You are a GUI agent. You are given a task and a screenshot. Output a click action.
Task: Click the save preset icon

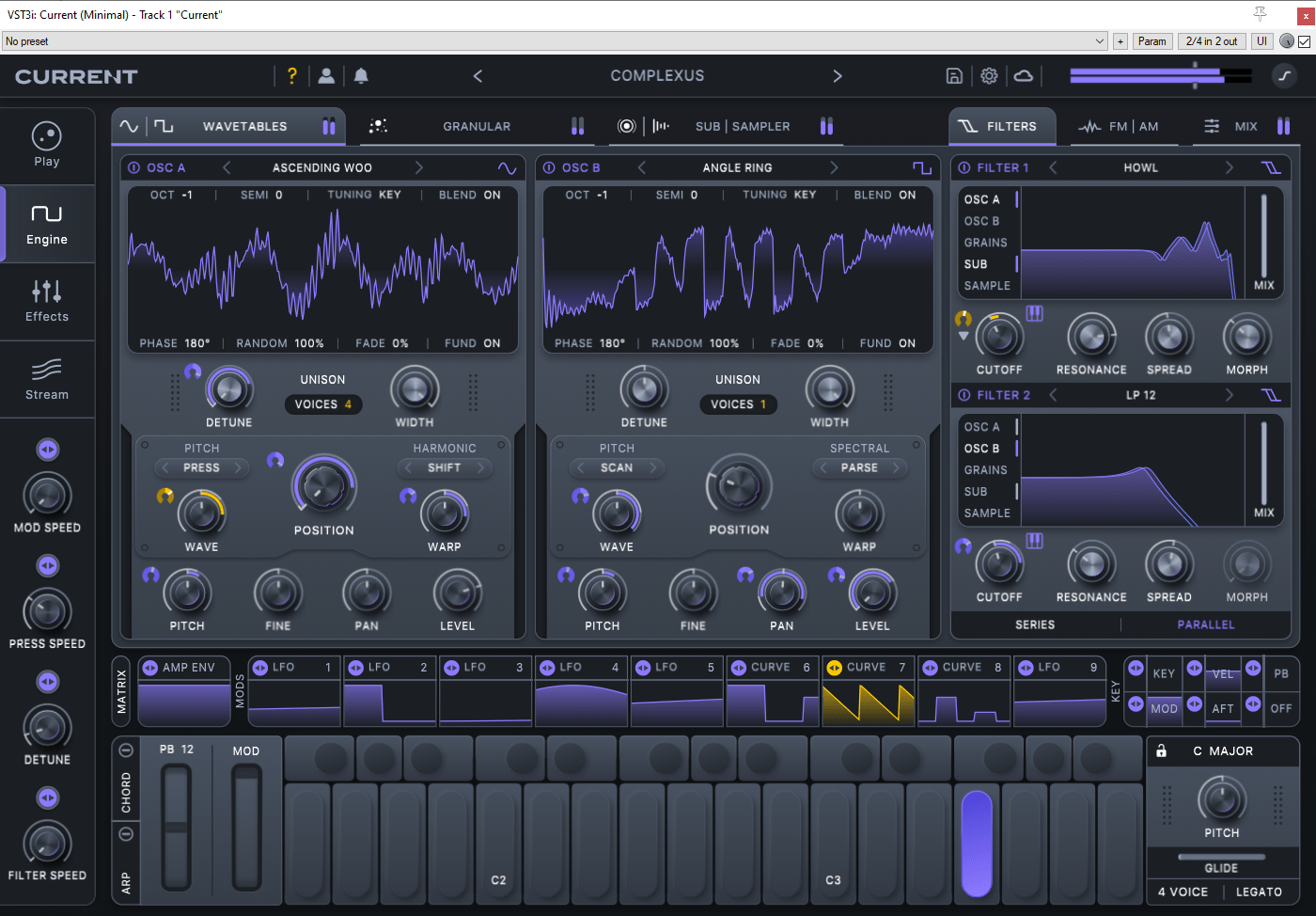pos(953,75)
